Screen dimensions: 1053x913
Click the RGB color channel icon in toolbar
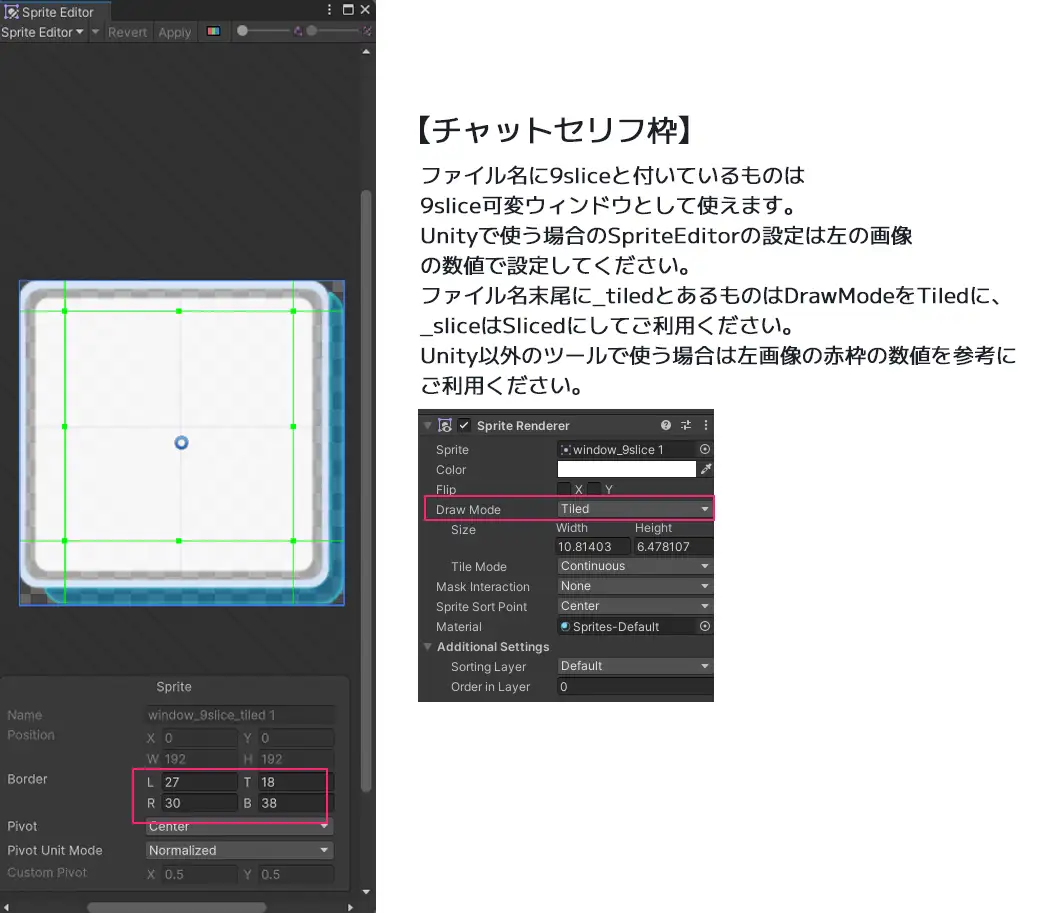click(x=213, y=32)
